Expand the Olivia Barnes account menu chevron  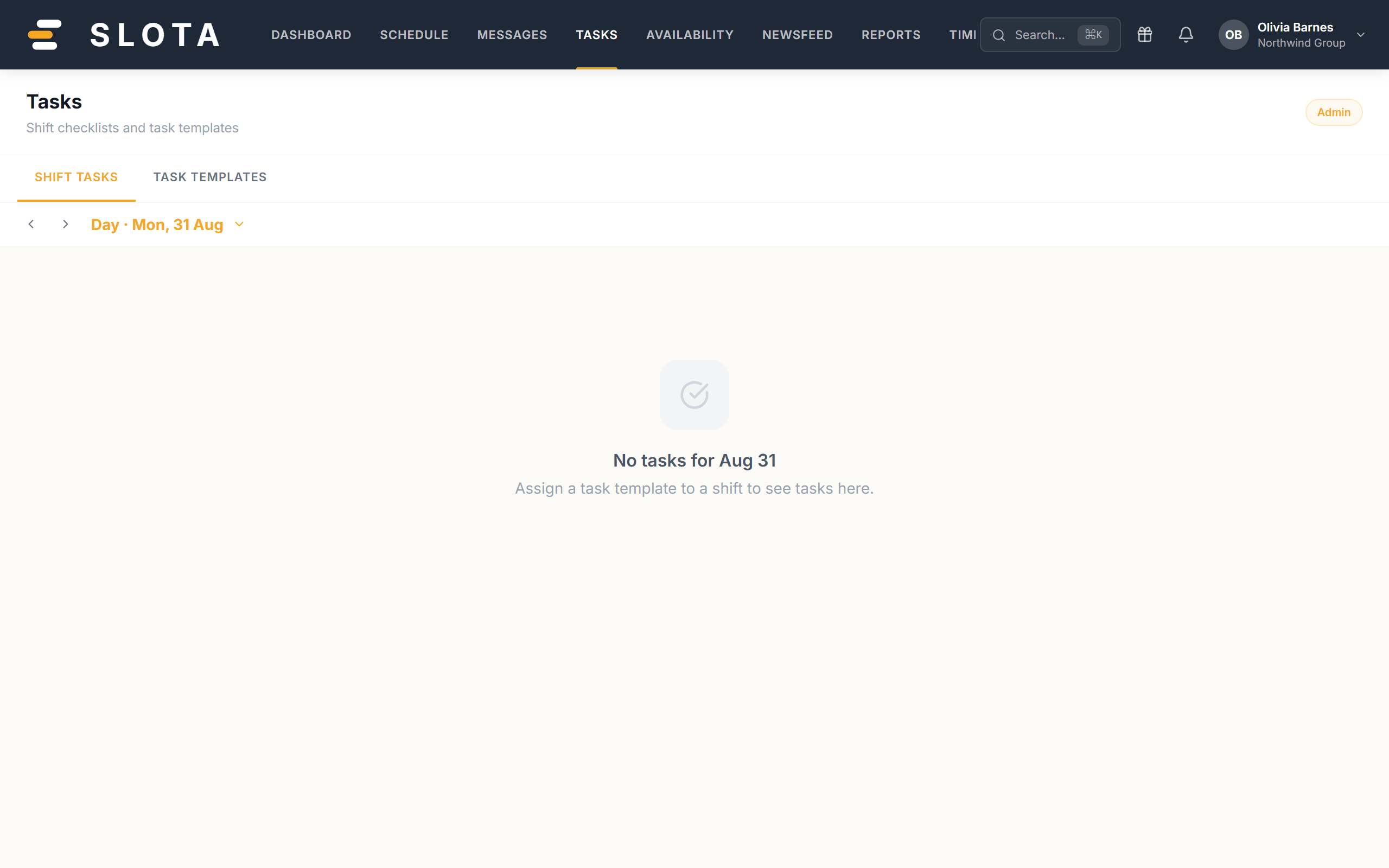pos(1361,34)
